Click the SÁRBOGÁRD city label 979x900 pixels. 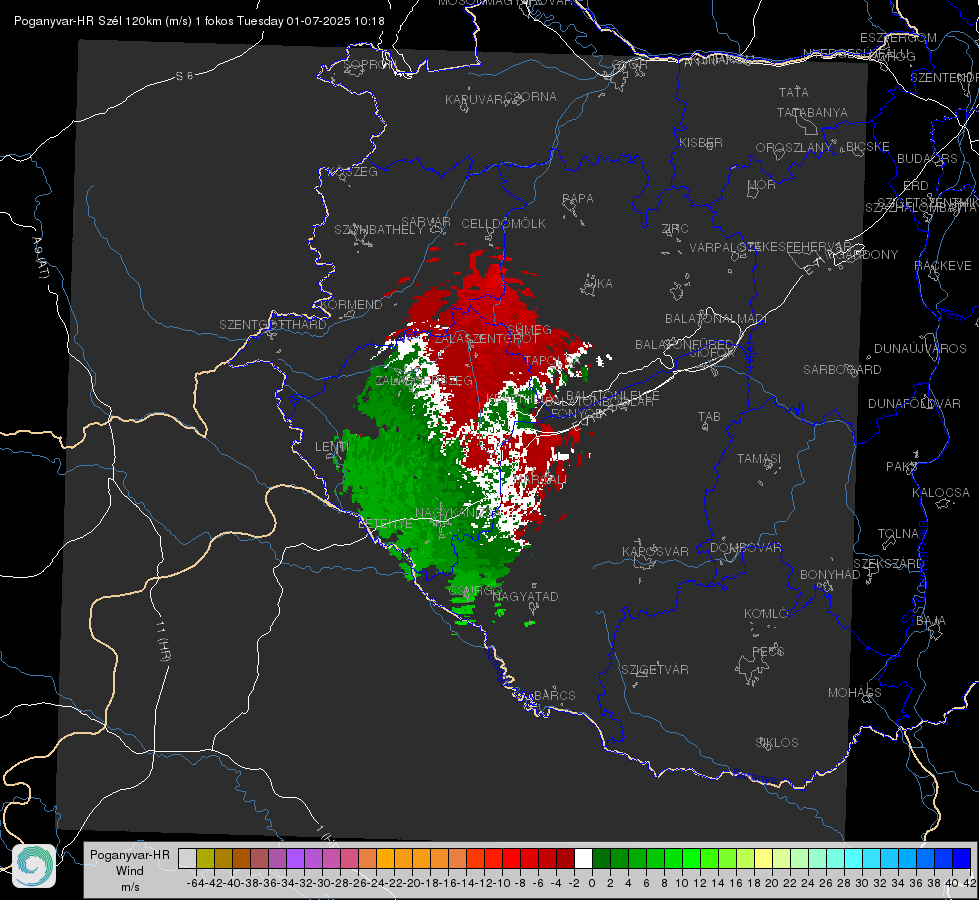pyautogui.click(x=842, y=370)
